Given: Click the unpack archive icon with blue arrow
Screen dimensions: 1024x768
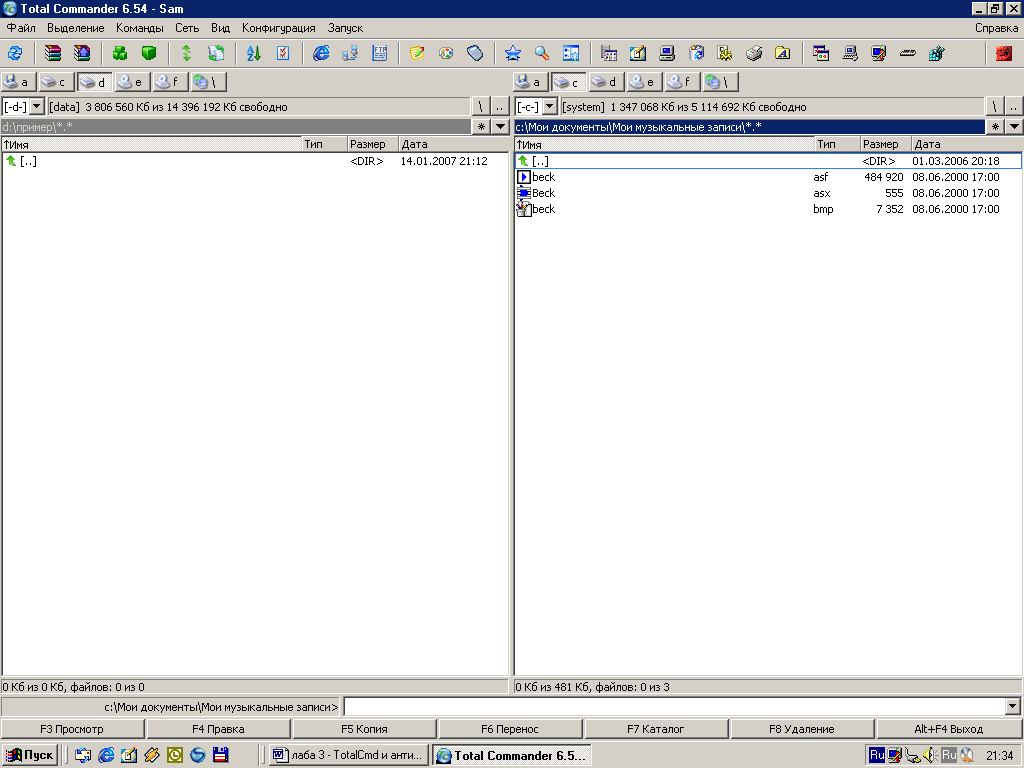Looking at the screenshot, I should [82, 54].
